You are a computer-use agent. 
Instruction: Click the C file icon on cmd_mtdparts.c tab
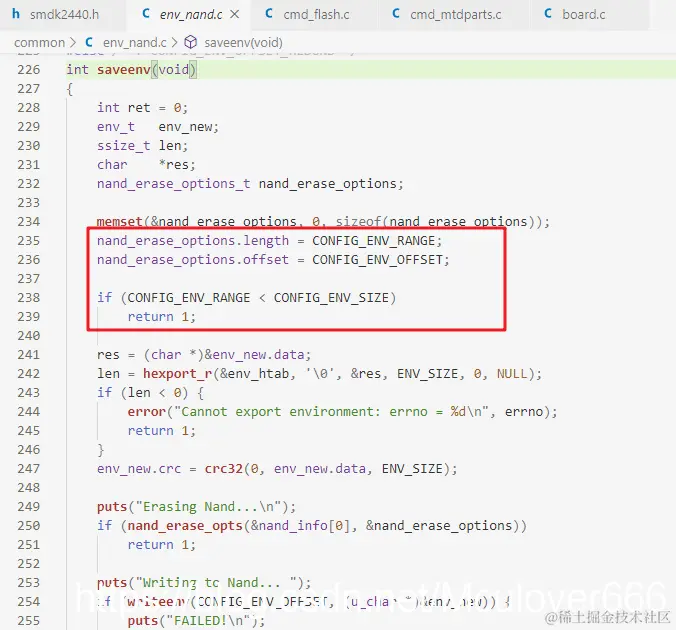pos(396,14)
